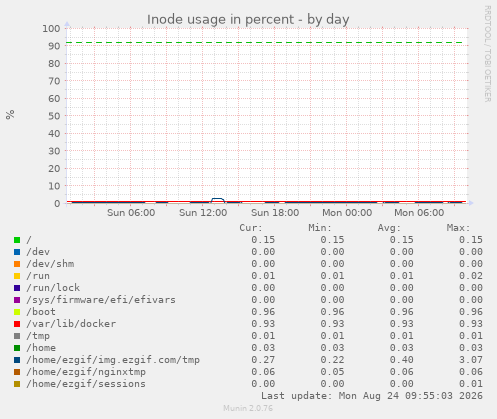This screenshot has height=419, width=497.
Task: Click the 100 y-axis label
Action: pos(51,28)
